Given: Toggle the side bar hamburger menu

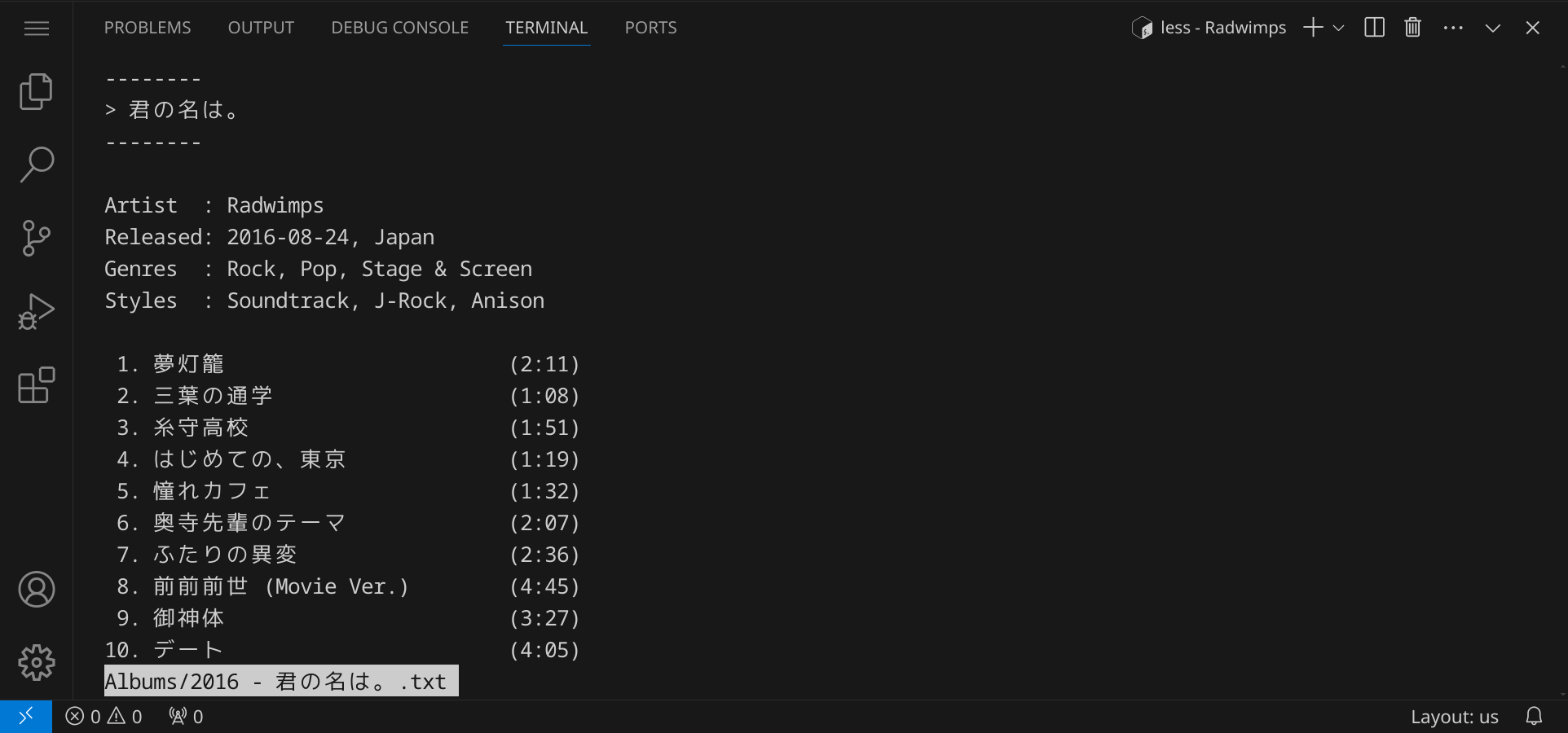Looking at the screenshot, I should coord(36,29).
